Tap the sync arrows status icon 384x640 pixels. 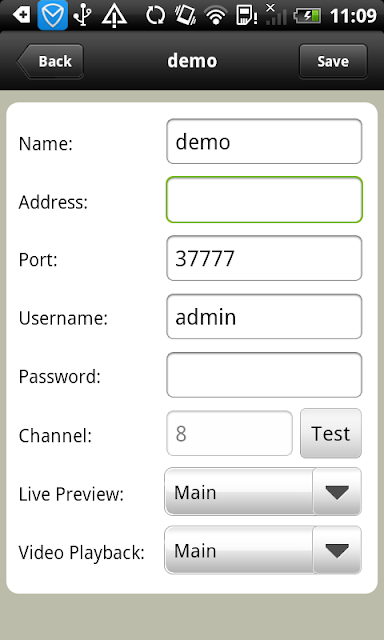(x=155, y=16)
